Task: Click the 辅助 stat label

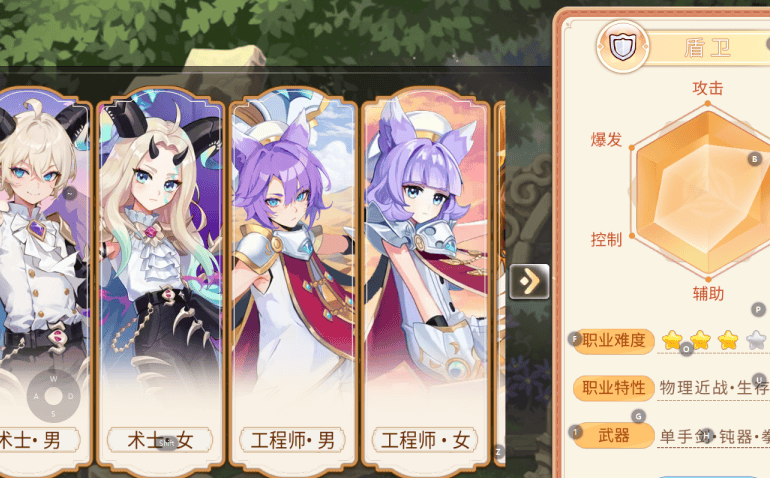Action: (708, 294)
